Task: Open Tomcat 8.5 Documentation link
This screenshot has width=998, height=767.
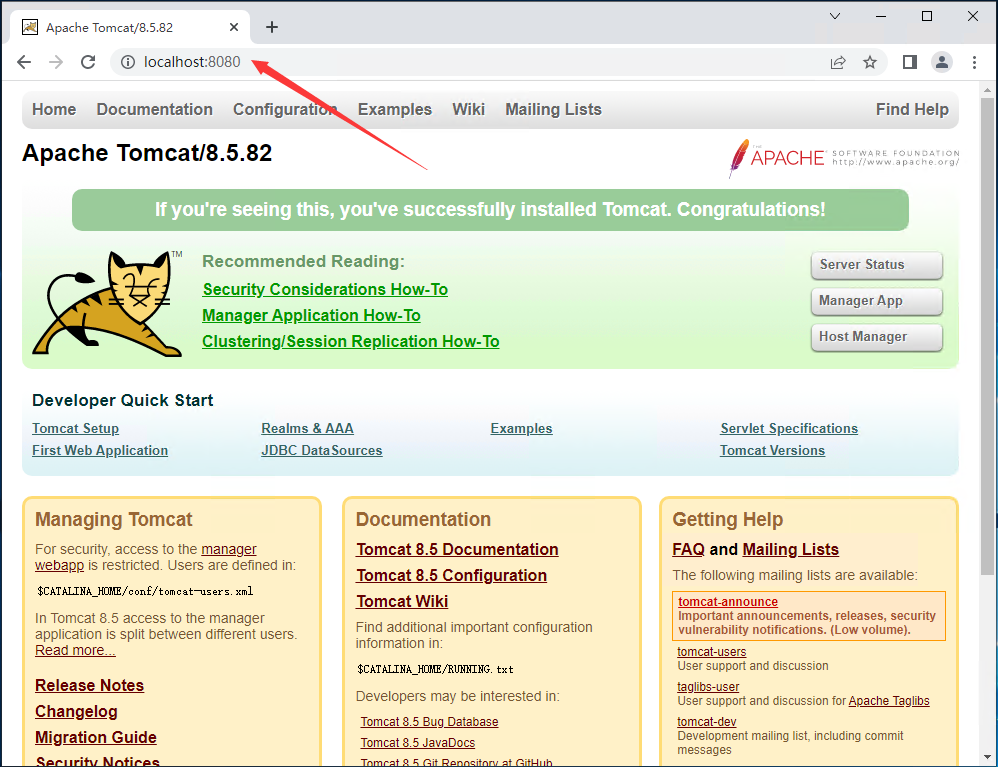Action: 457,549
